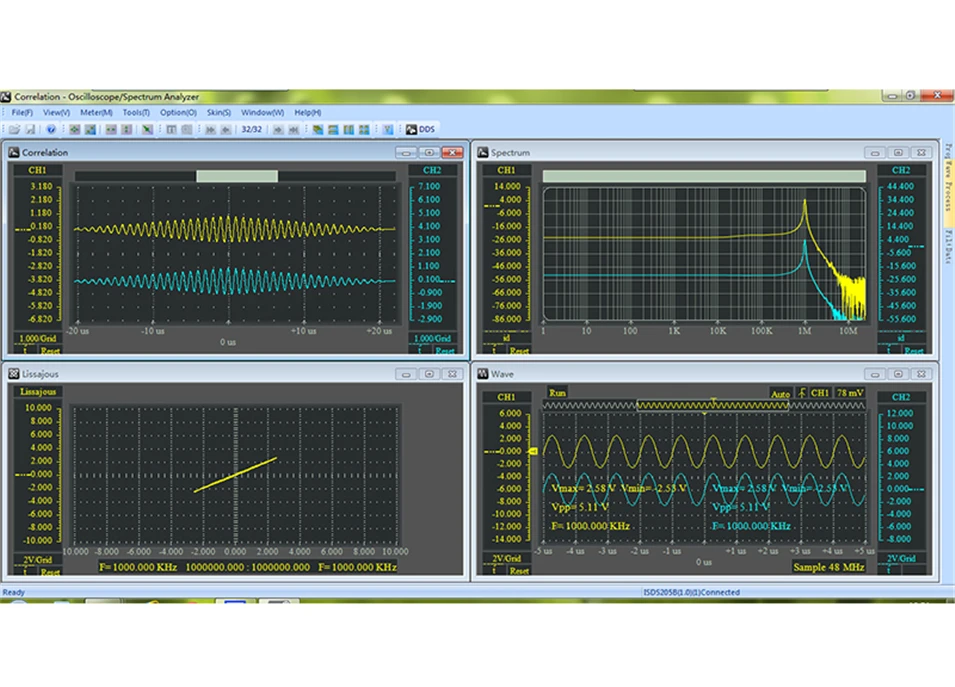955x687 pixels.
Task: Open the Meter(M) menu
Action: click(x=96, y=113)
